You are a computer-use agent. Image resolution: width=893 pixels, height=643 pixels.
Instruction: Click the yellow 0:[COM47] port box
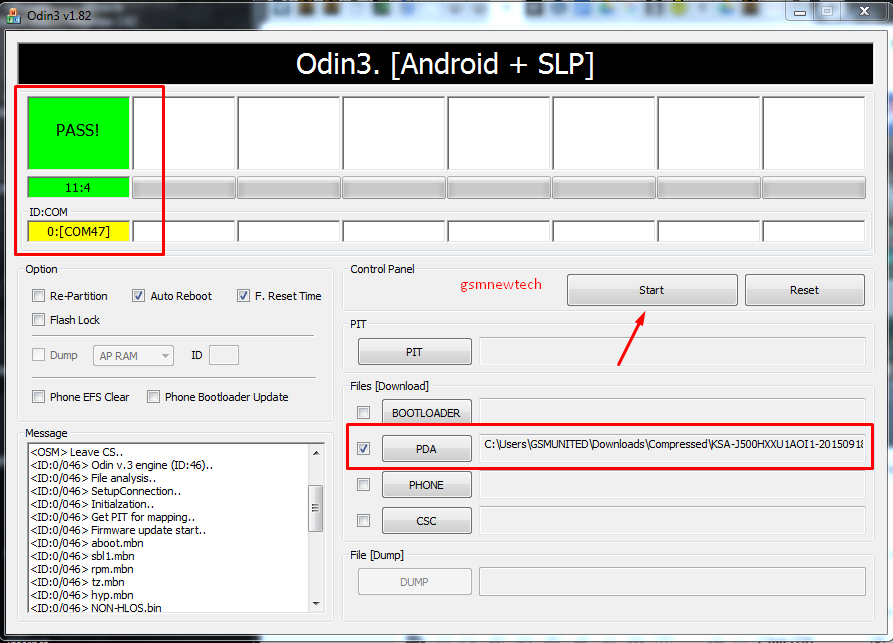(x=79, y=231)
